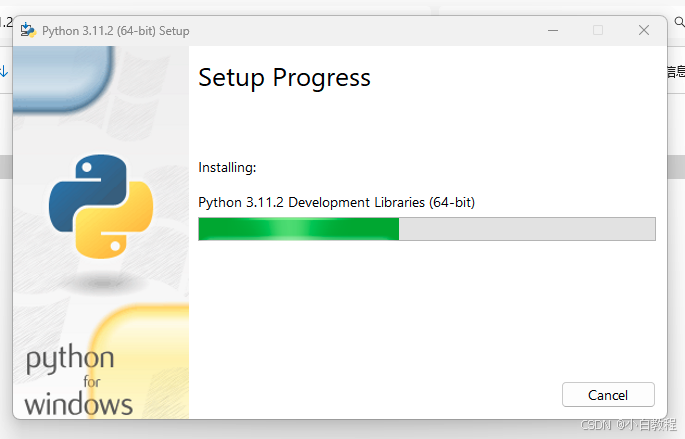
Task: Click the greyed-out maximize button
Action: 598,30
